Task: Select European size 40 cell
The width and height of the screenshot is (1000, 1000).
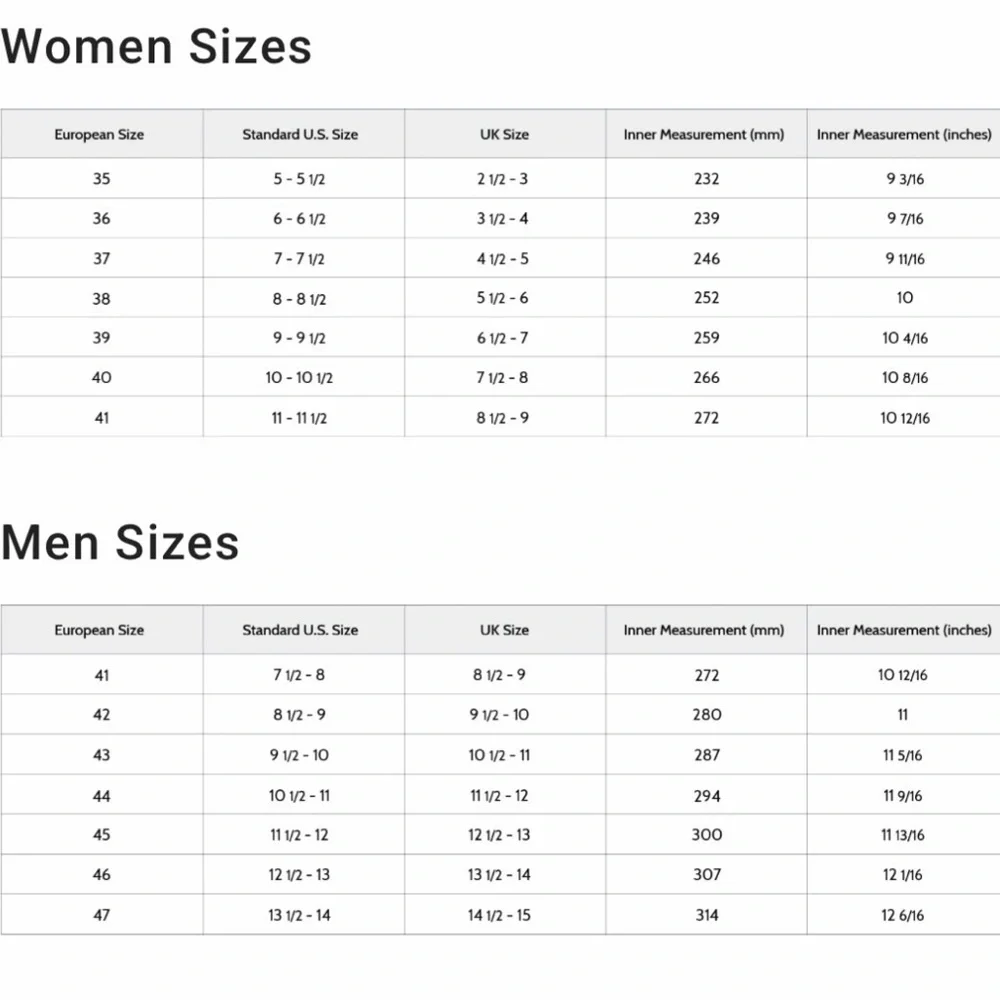Action: (101, 378)
